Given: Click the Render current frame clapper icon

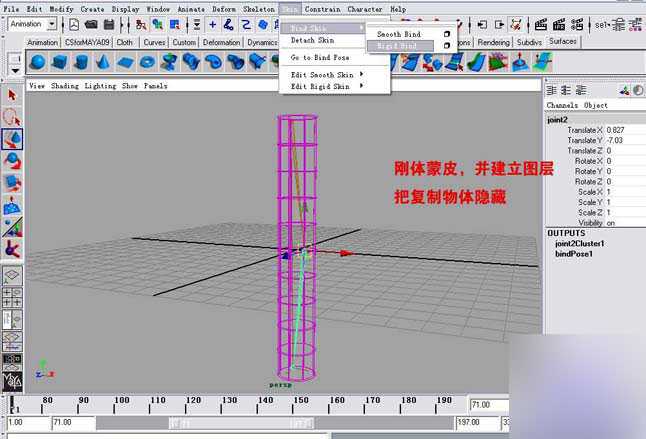Looking at the screenshot, I should pos(541,25).
